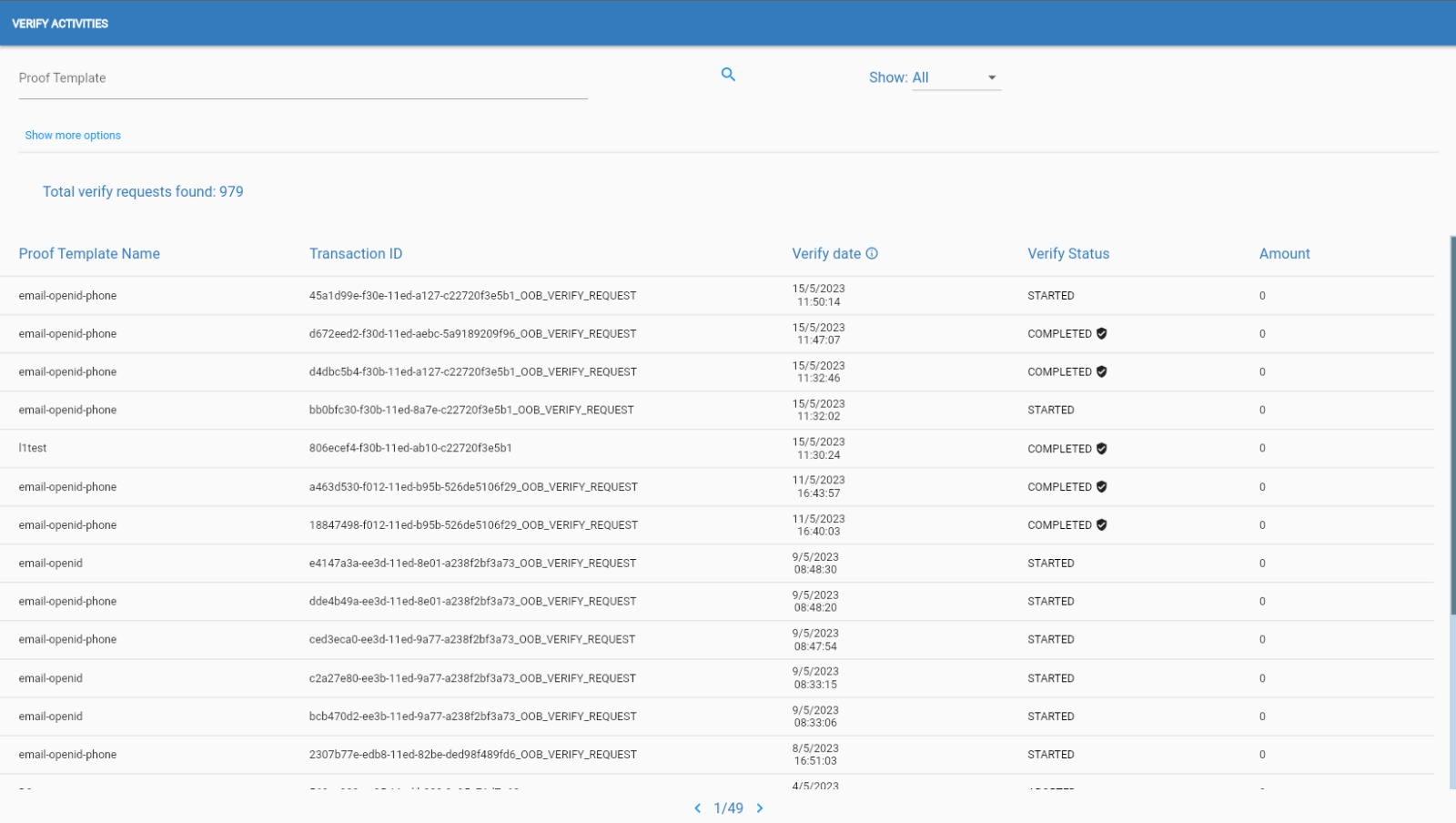This screenshot has width=1456, height=823.
Task: Sort by Verify date column header
Action: coord(826,254)
